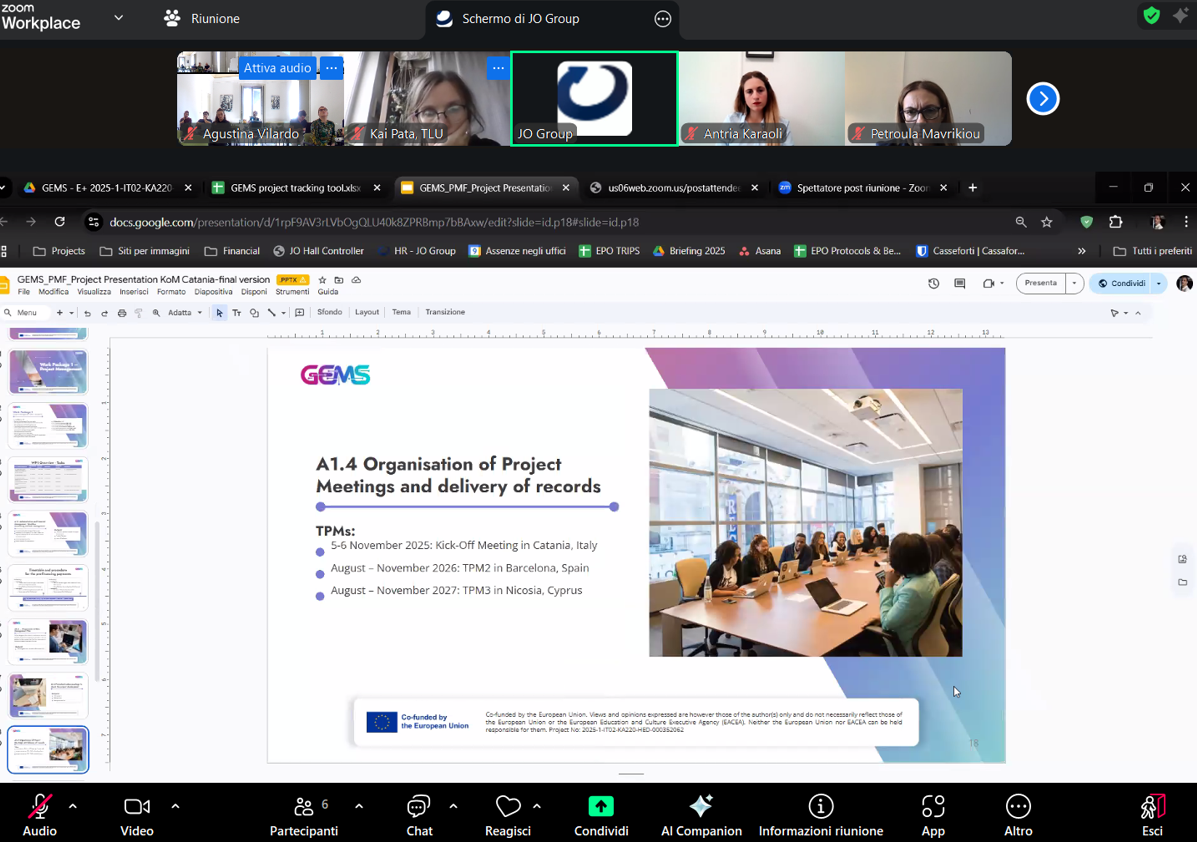The height and width of the screenshot is (842, 1197).
Task: Click the Reagisci heart icon
Action: (x=508, y=807)
